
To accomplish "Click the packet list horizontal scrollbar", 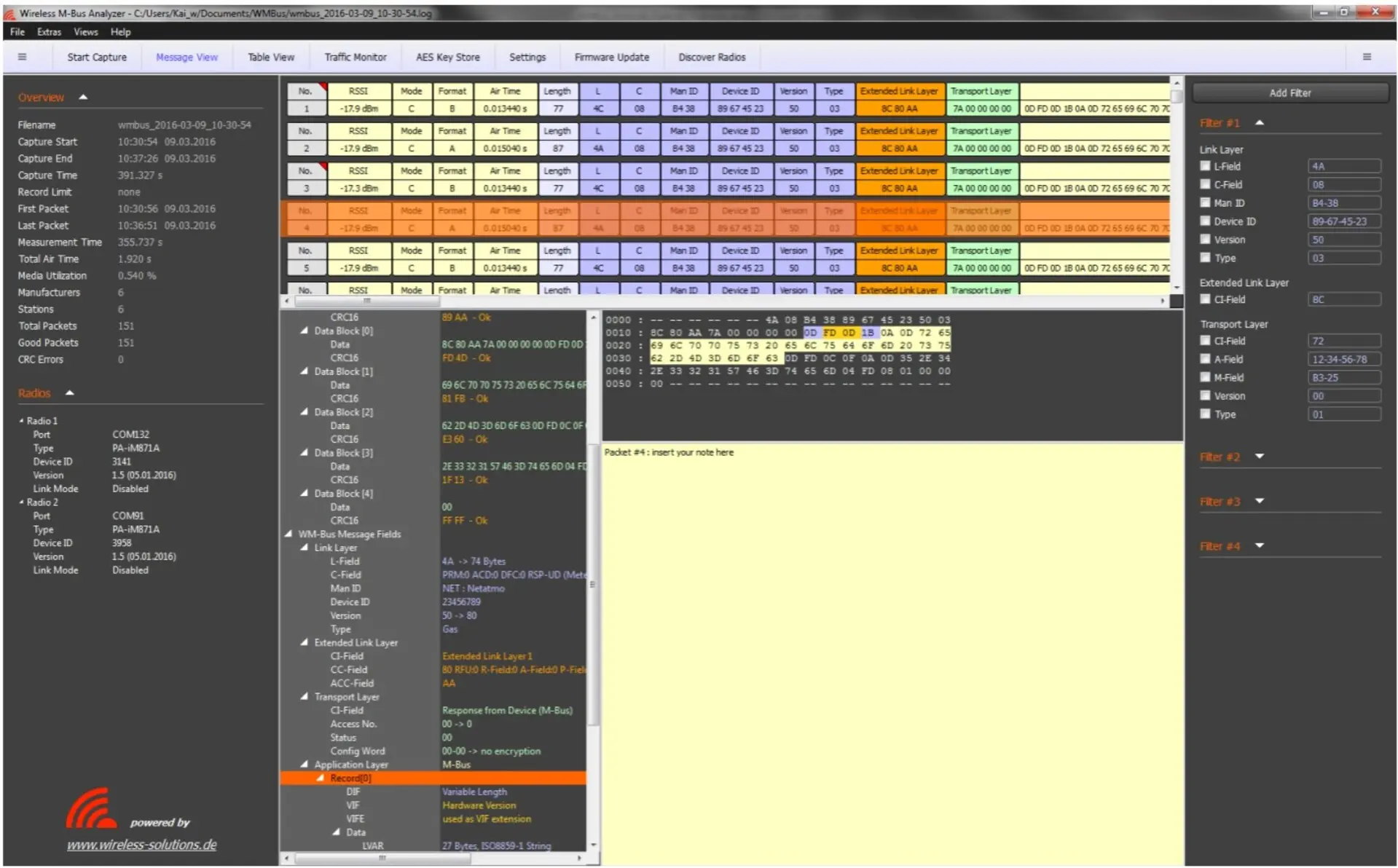I will pyautogui.click(x=725, y=300).
